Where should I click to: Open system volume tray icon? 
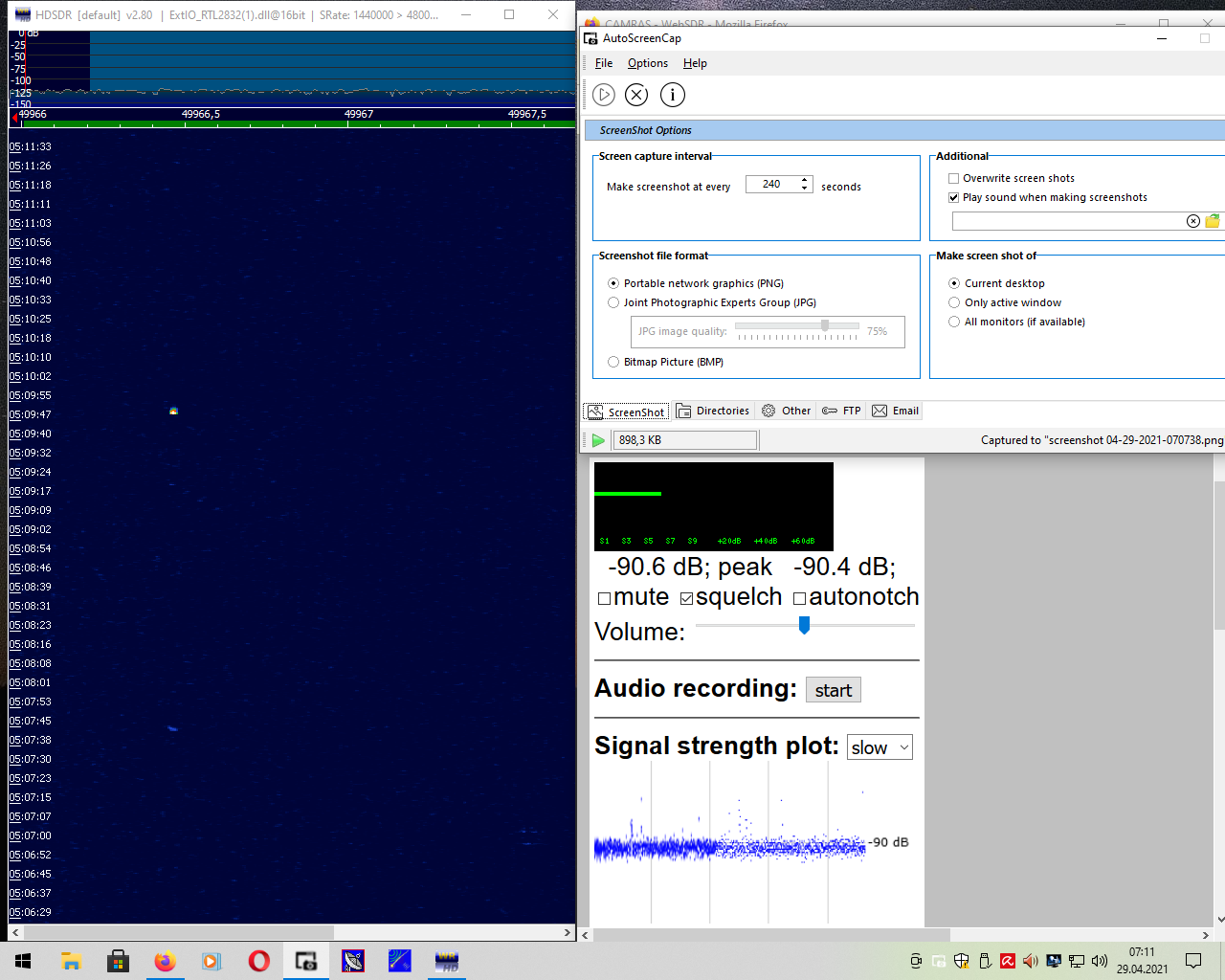[x=1100, y=961]
